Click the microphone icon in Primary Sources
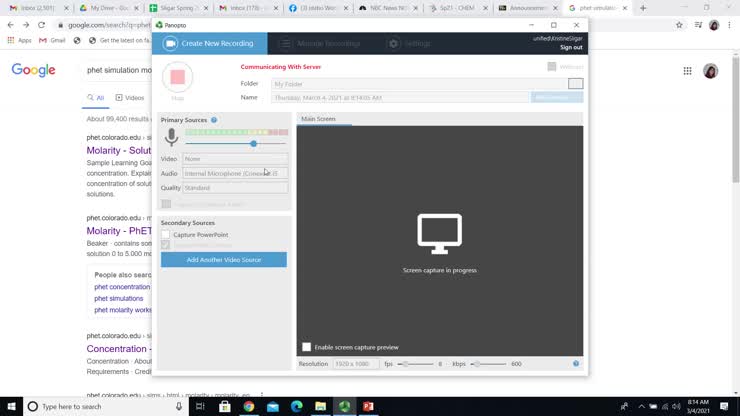The image size is (740, 416). click(171, 137)
